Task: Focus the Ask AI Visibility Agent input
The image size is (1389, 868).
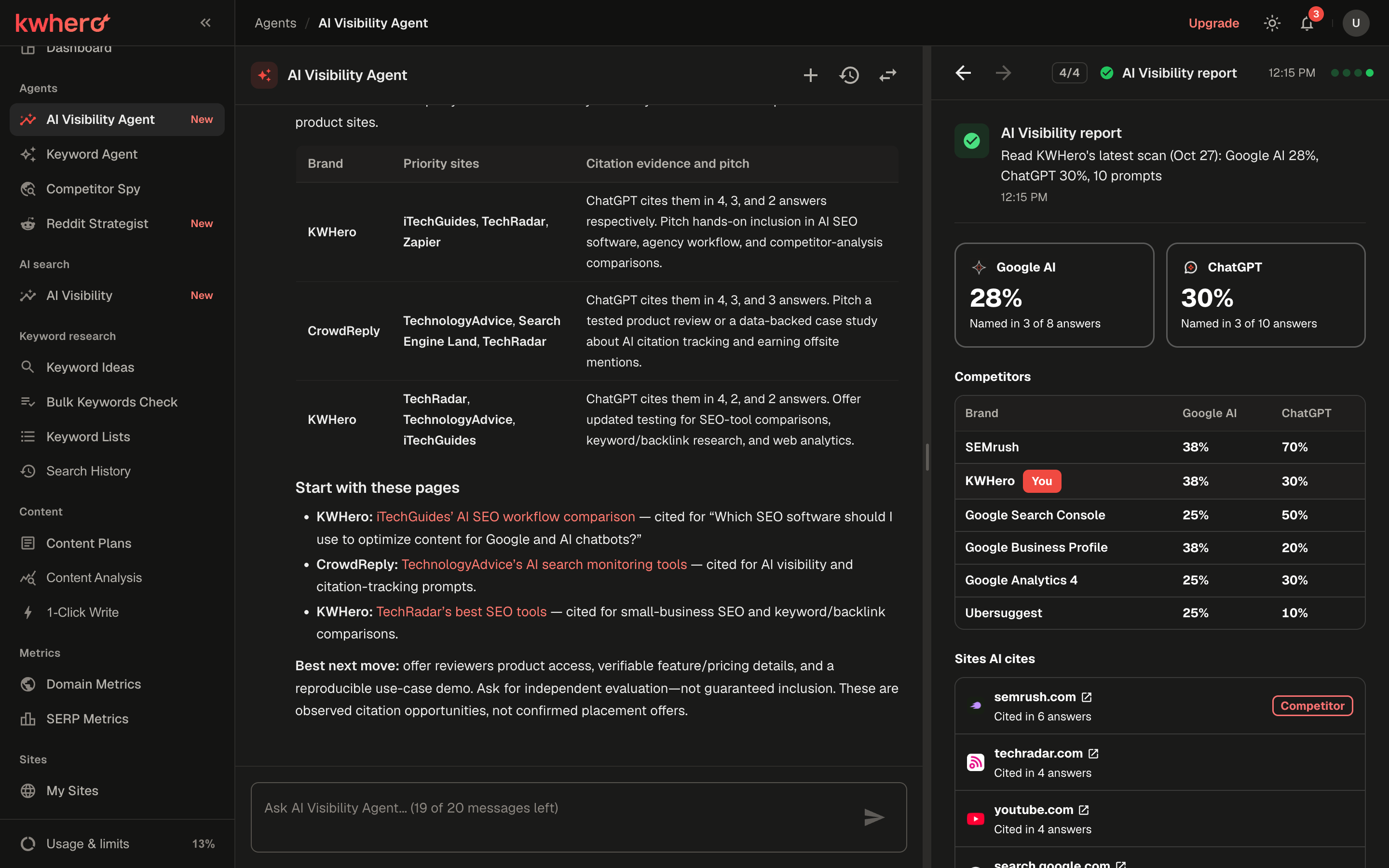Action: pos(579,817)
